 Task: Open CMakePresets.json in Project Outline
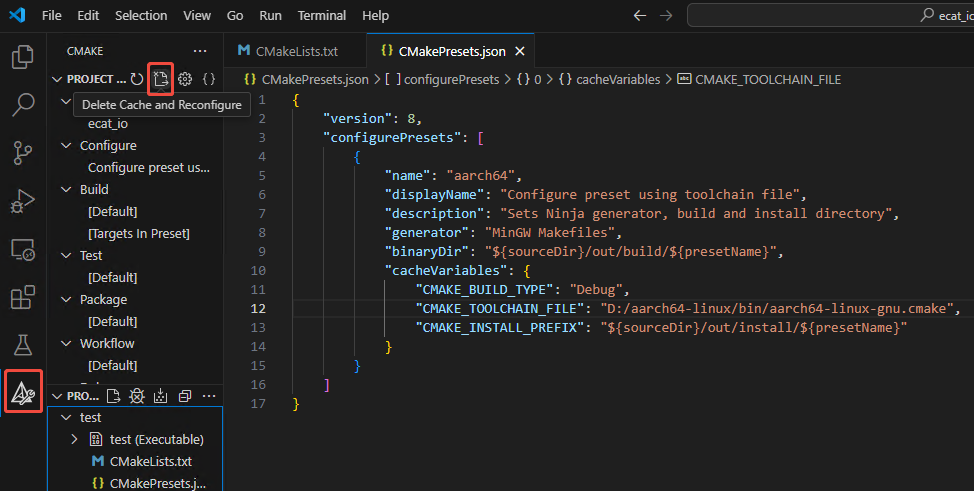pyautogui.click(x=157, y=483)
